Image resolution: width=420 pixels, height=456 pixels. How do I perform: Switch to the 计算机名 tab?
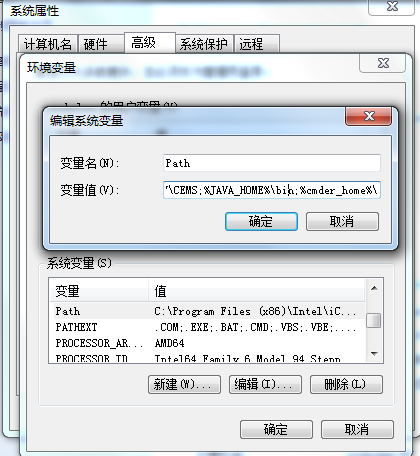(x=48, y=44)
